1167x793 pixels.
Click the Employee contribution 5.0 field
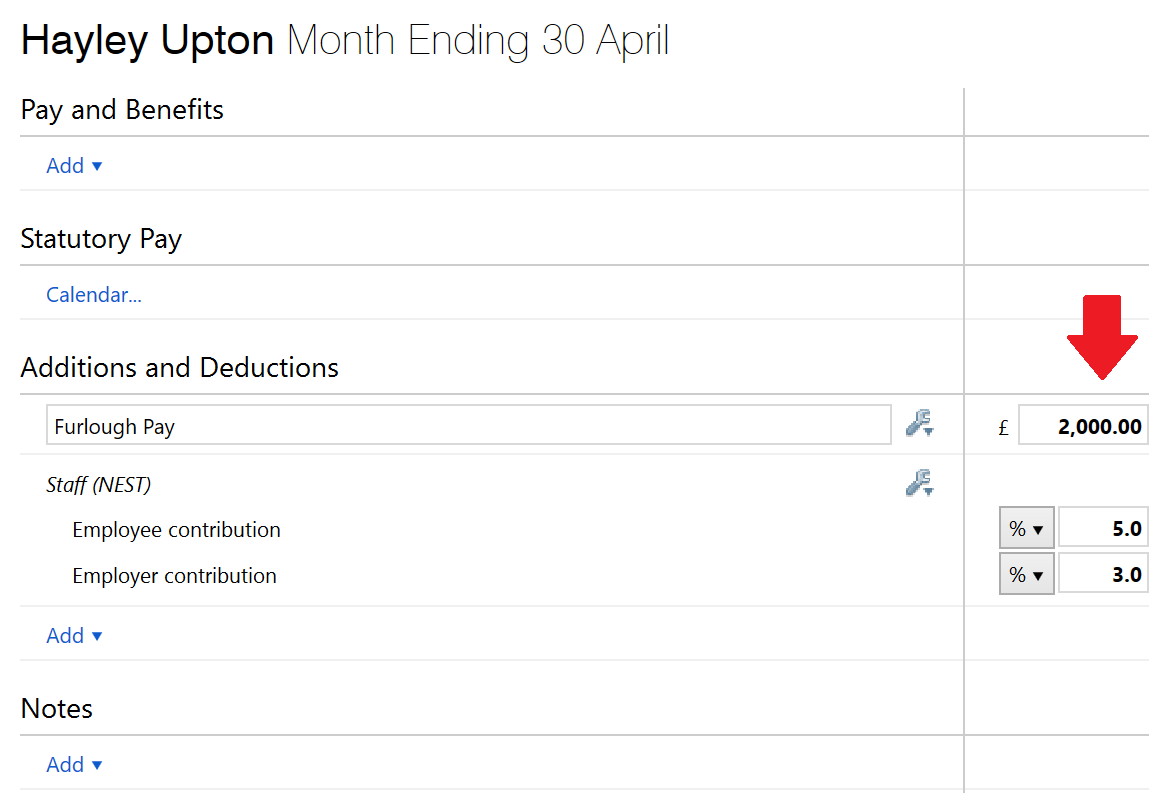tap(1103, 528)
